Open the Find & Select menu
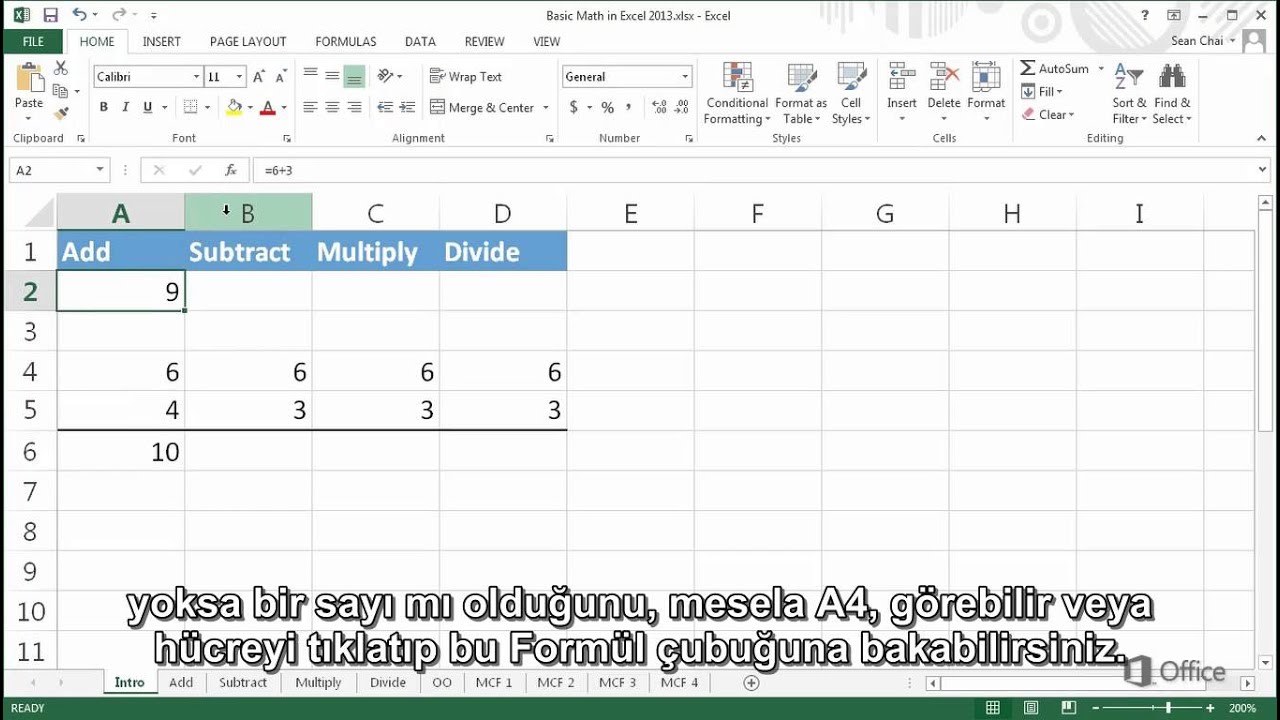This screenshot has height=720, width=1280. coord(1172,94)
